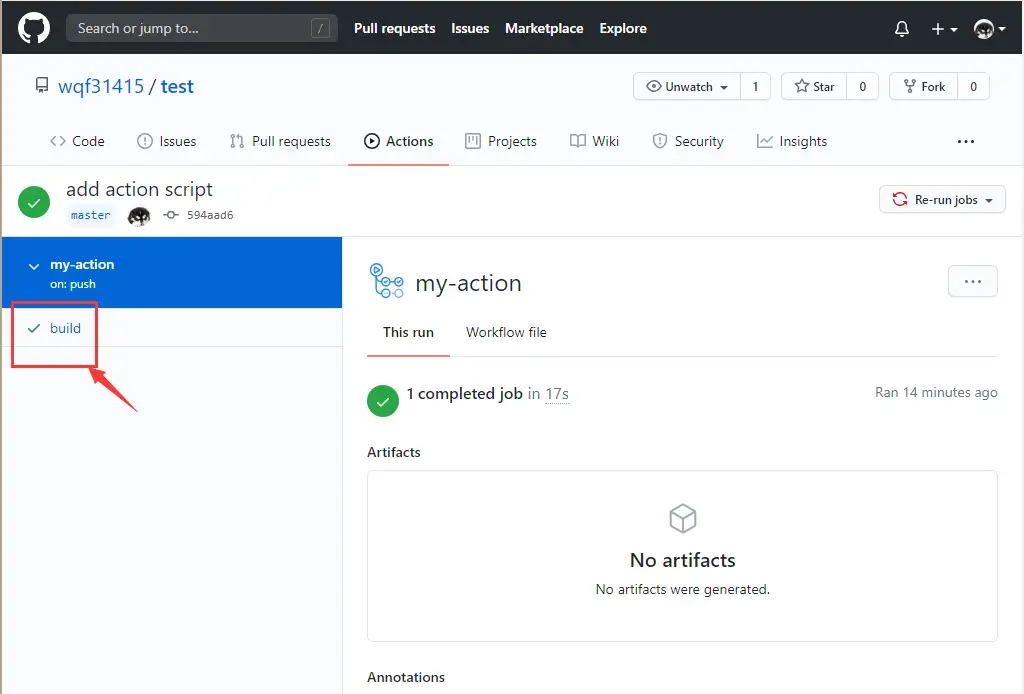The width and height of the screenshot is (1024, 694).
Task: Click the green check beside build job
Action: point(34,328)
